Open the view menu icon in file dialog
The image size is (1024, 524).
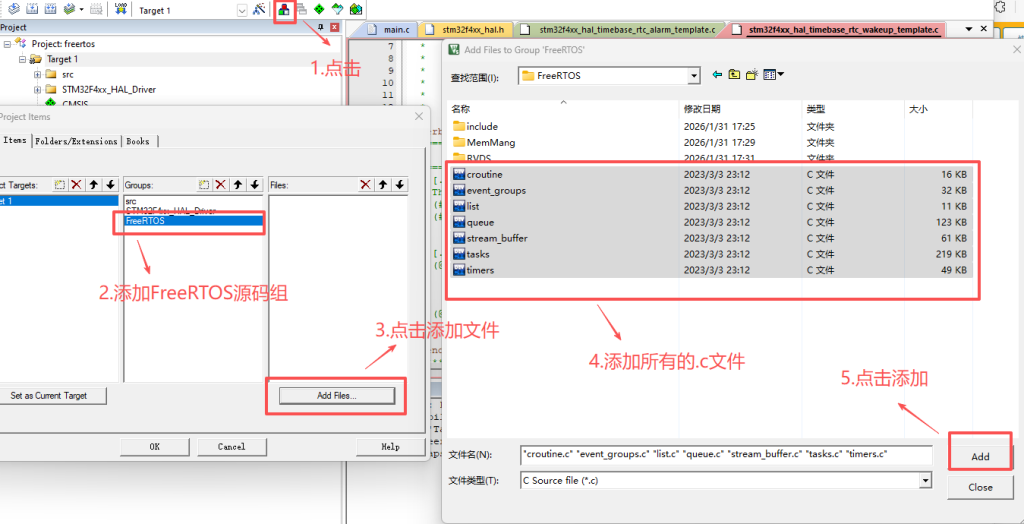point(773,75)
